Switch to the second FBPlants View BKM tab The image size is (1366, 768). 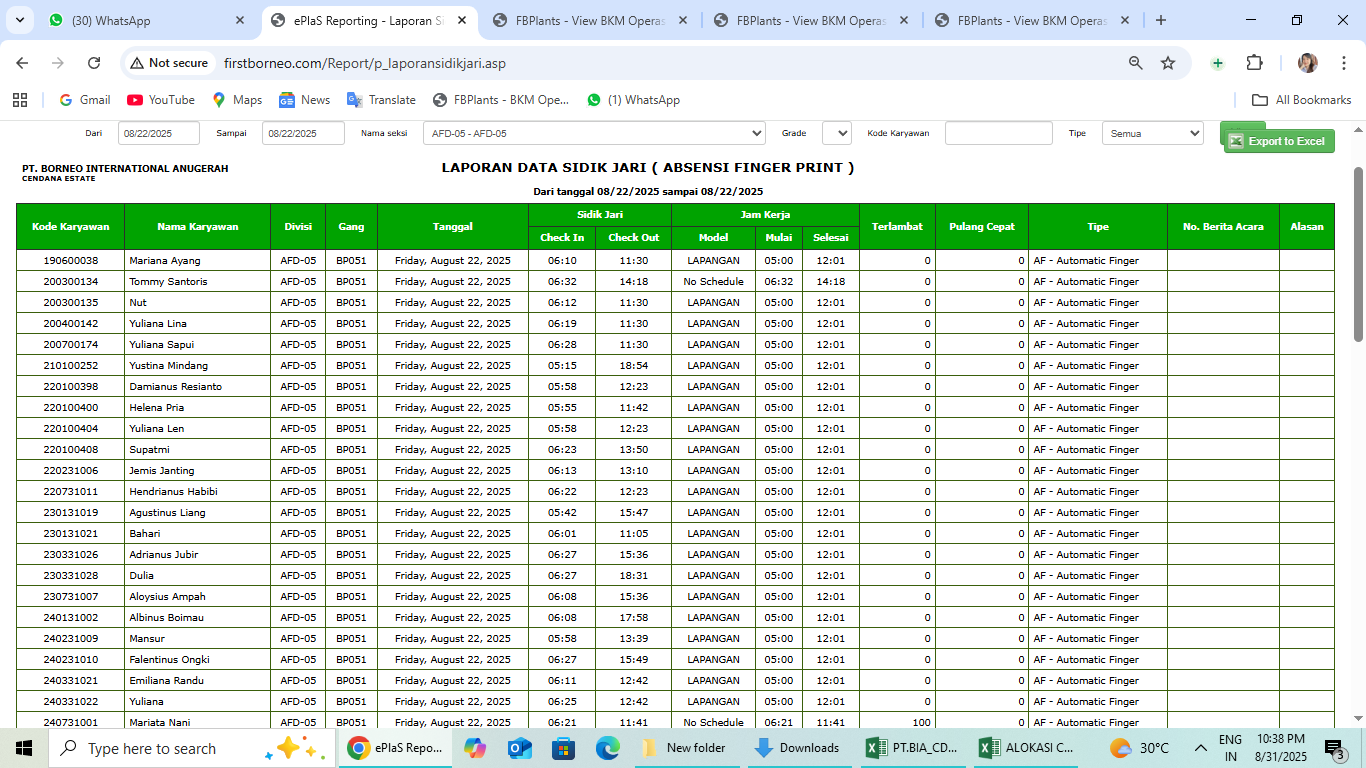808,20
